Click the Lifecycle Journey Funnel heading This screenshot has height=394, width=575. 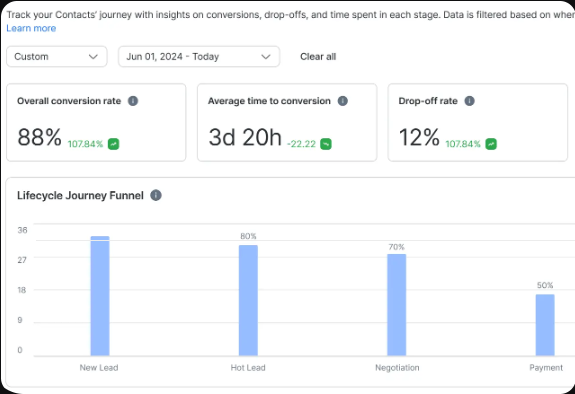coord(80,195)
